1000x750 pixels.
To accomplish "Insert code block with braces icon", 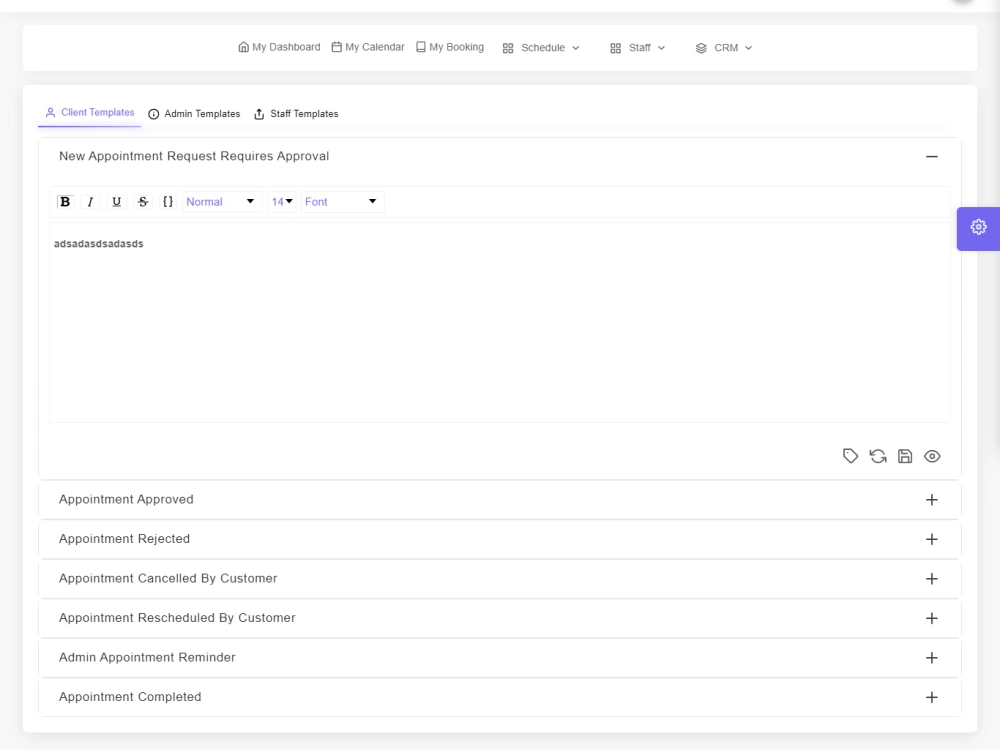I will [x=168, y=202].
